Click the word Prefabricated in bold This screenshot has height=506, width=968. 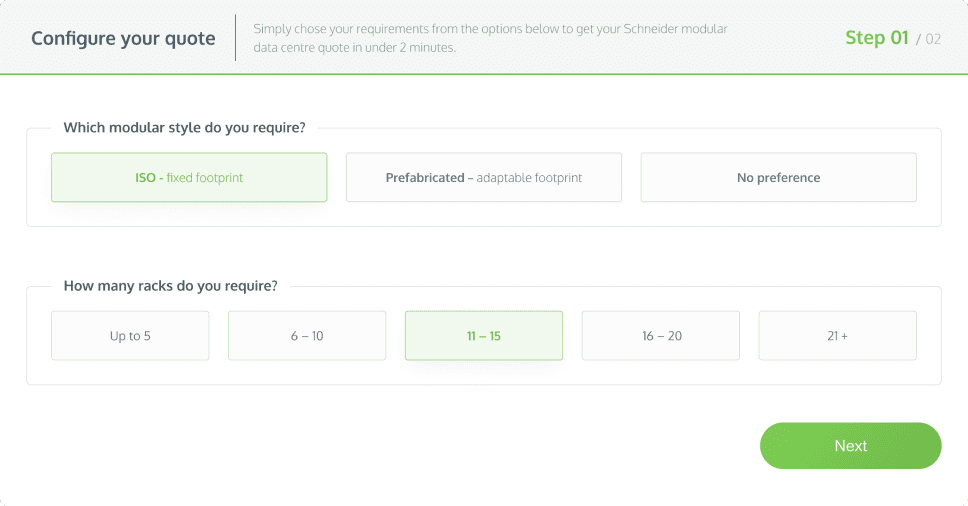coord(425,178)
